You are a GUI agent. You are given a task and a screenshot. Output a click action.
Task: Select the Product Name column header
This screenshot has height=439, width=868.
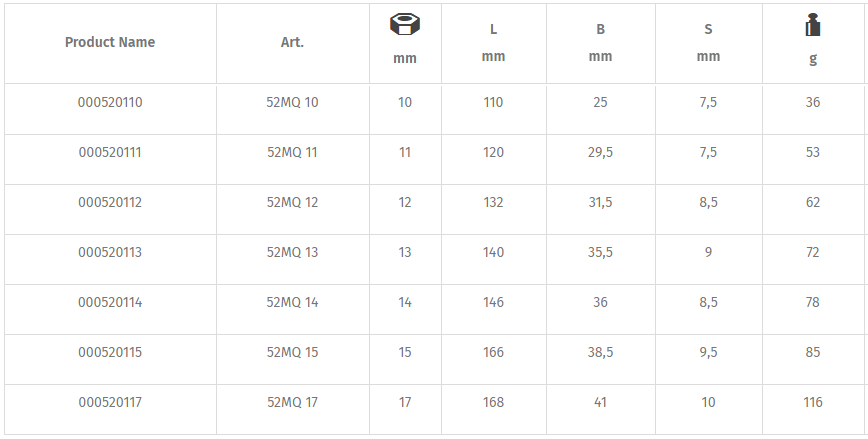click(110, 42)
